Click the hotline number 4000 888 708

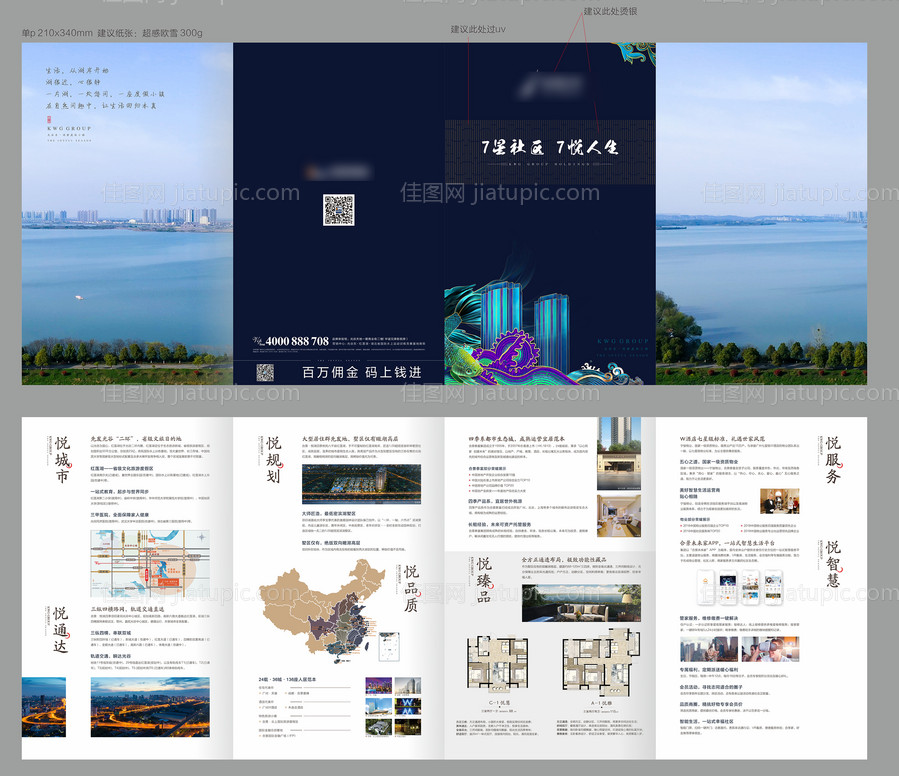(283, 341)
